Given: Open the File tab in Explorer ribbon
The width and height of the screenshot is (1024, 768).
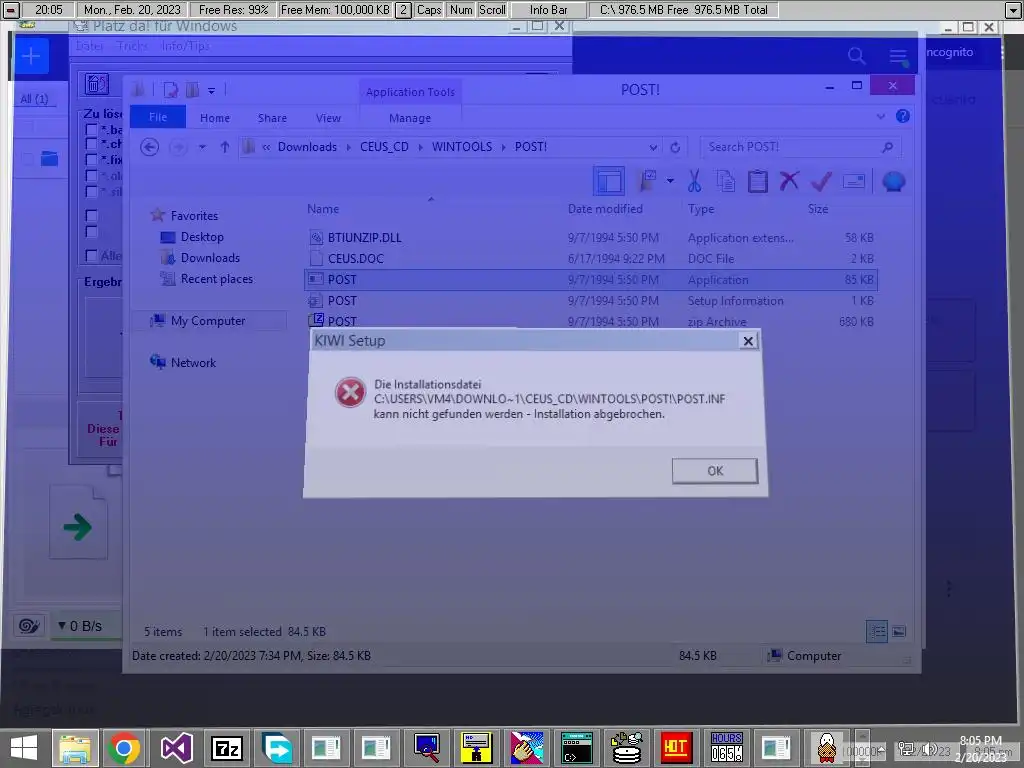Looking at the screenshot, I should click(x=158, y=118).
